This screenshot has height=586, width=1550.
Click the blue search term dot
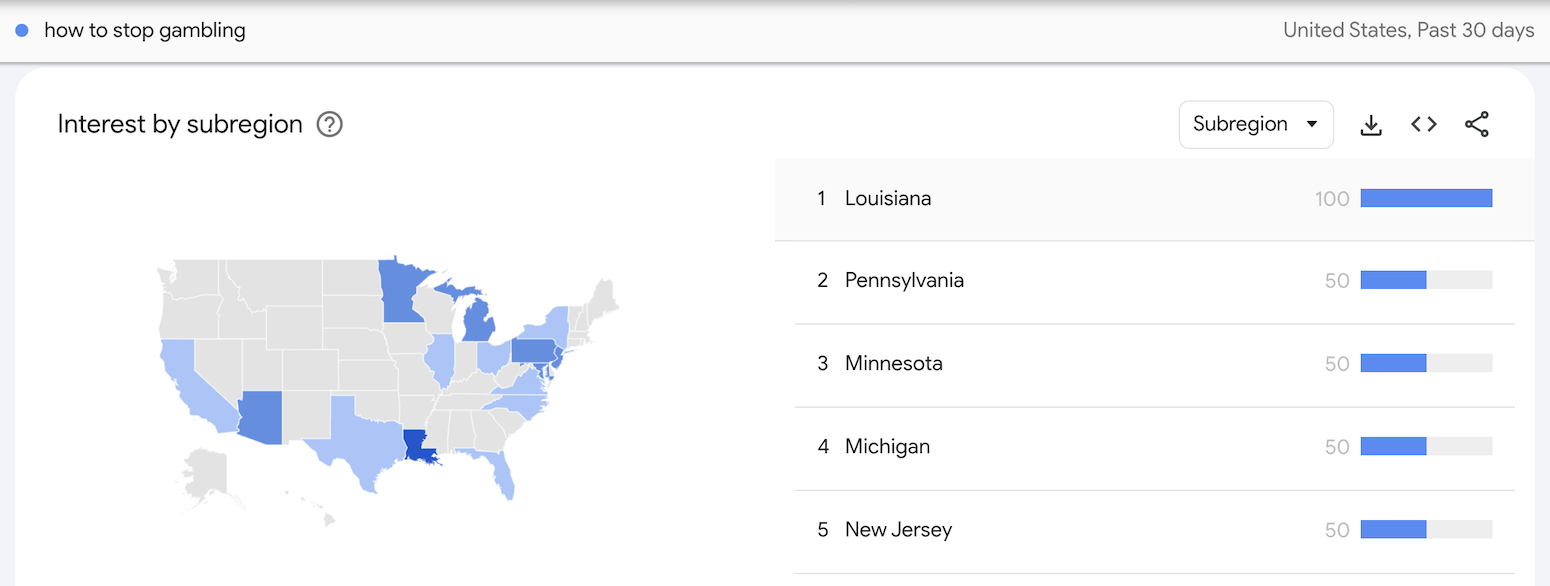point(22,30)
